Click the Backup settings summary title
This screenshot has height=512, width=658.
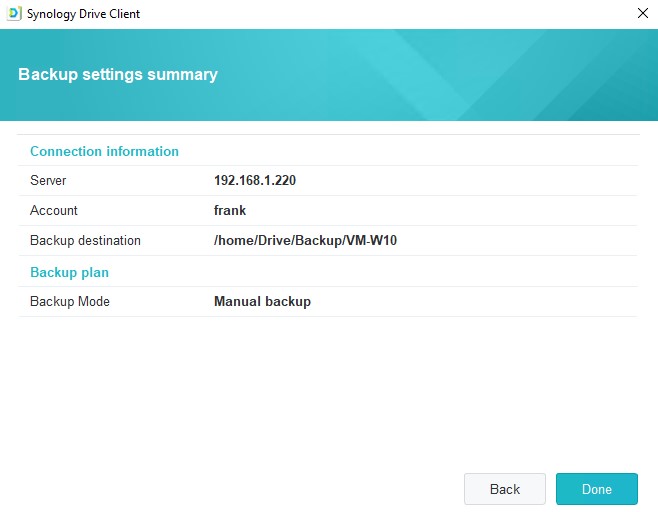(118, 75)
